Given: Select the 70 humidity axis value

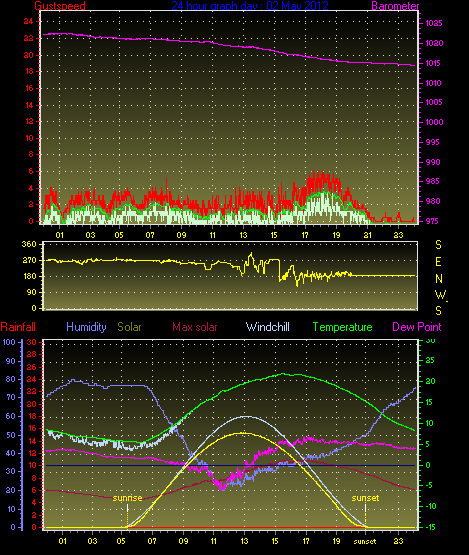Looking at the screenshot, I should point(11,397).
